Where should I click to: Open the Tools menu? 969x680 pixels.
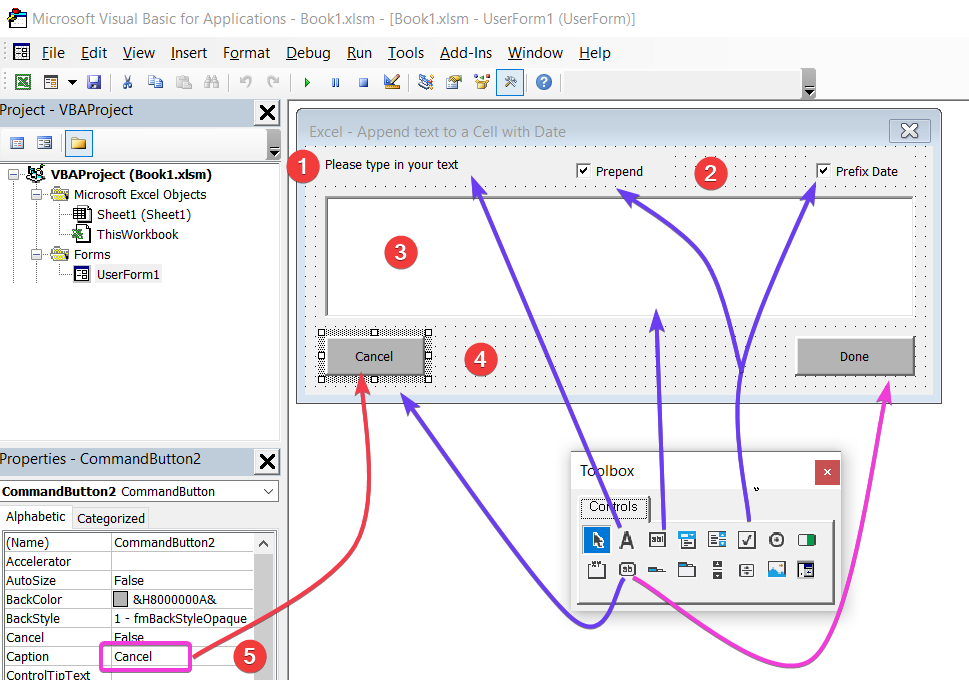pyautogui.click(x=406, y=53)
